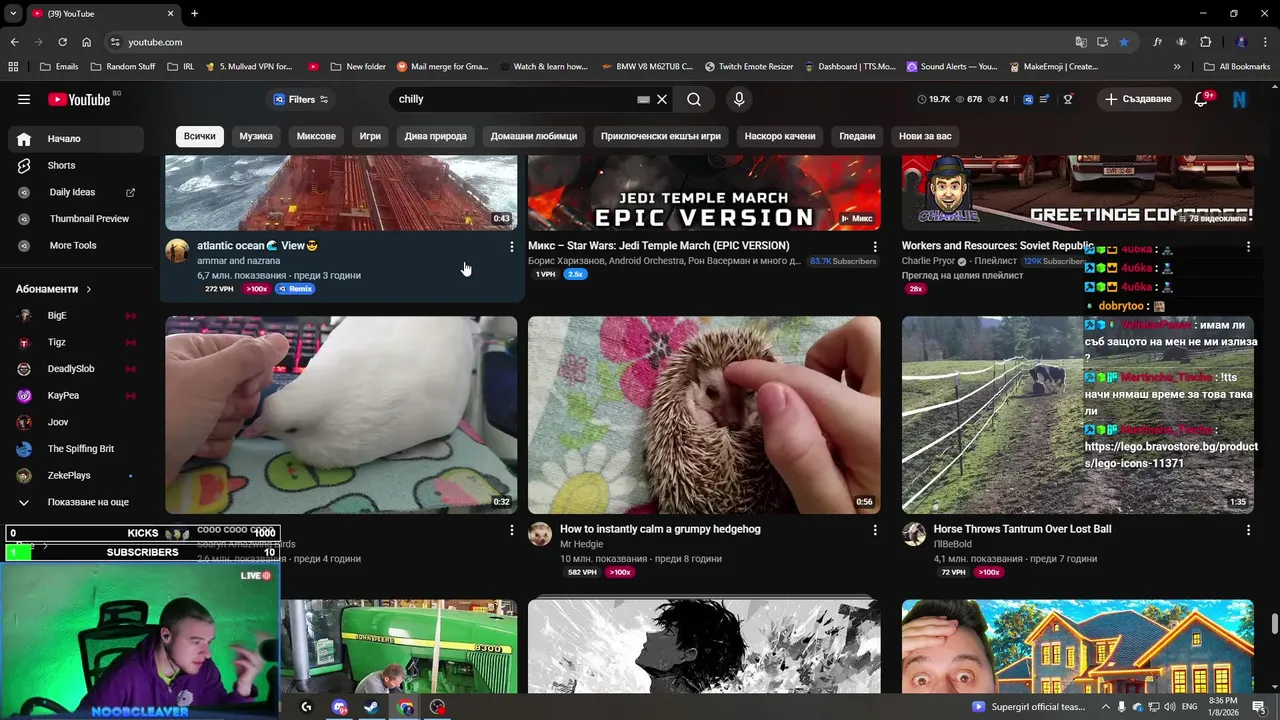Select the Наскоро качени chip
This screenshot has height=720, width=1280.
pos(780,136)
